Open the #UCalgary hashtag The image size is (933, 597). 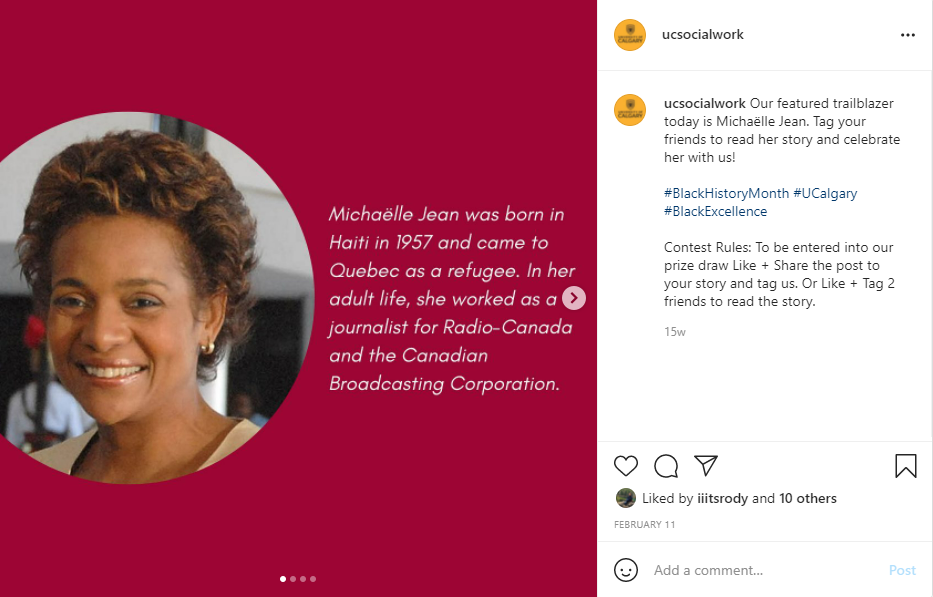coord(825,193)
